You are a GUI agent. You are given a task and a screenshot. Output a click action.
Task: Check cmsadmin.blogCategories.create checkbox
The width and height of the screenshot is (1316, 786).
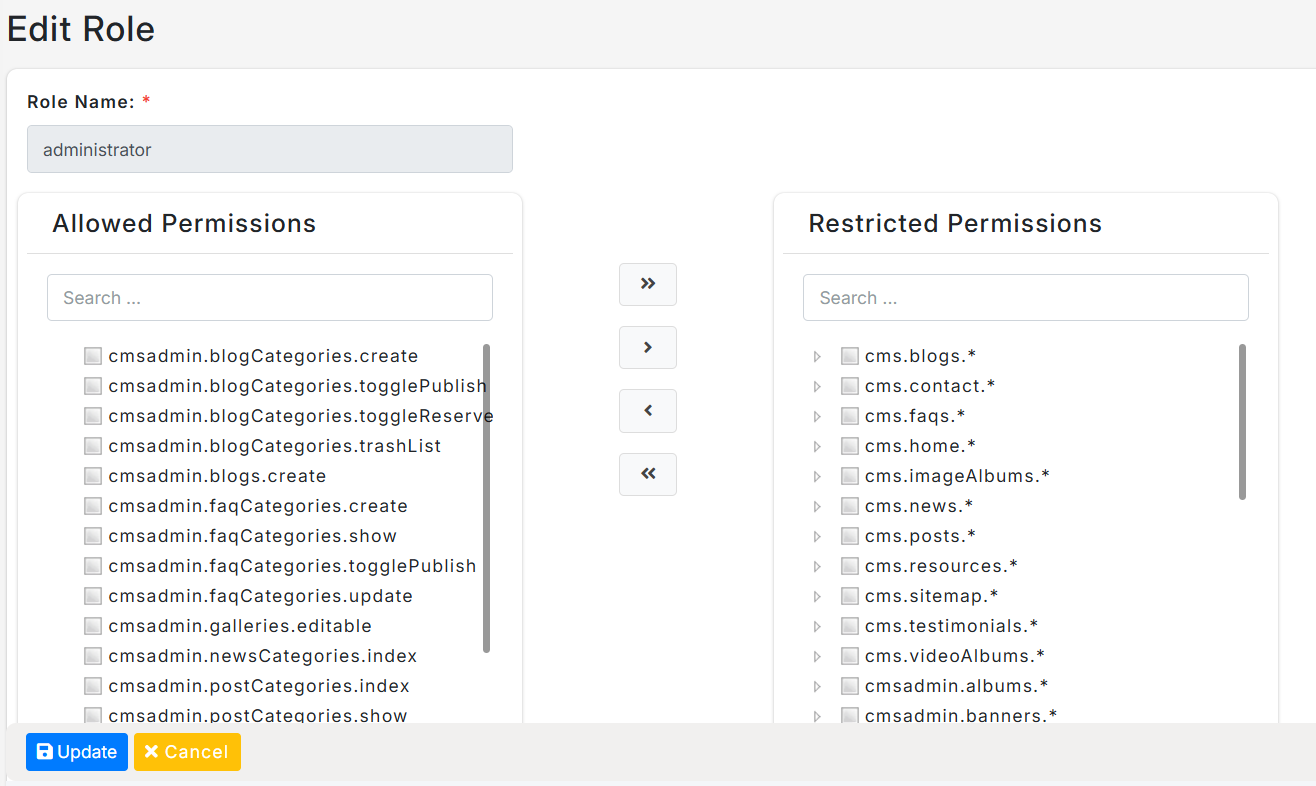click(93, 356)
